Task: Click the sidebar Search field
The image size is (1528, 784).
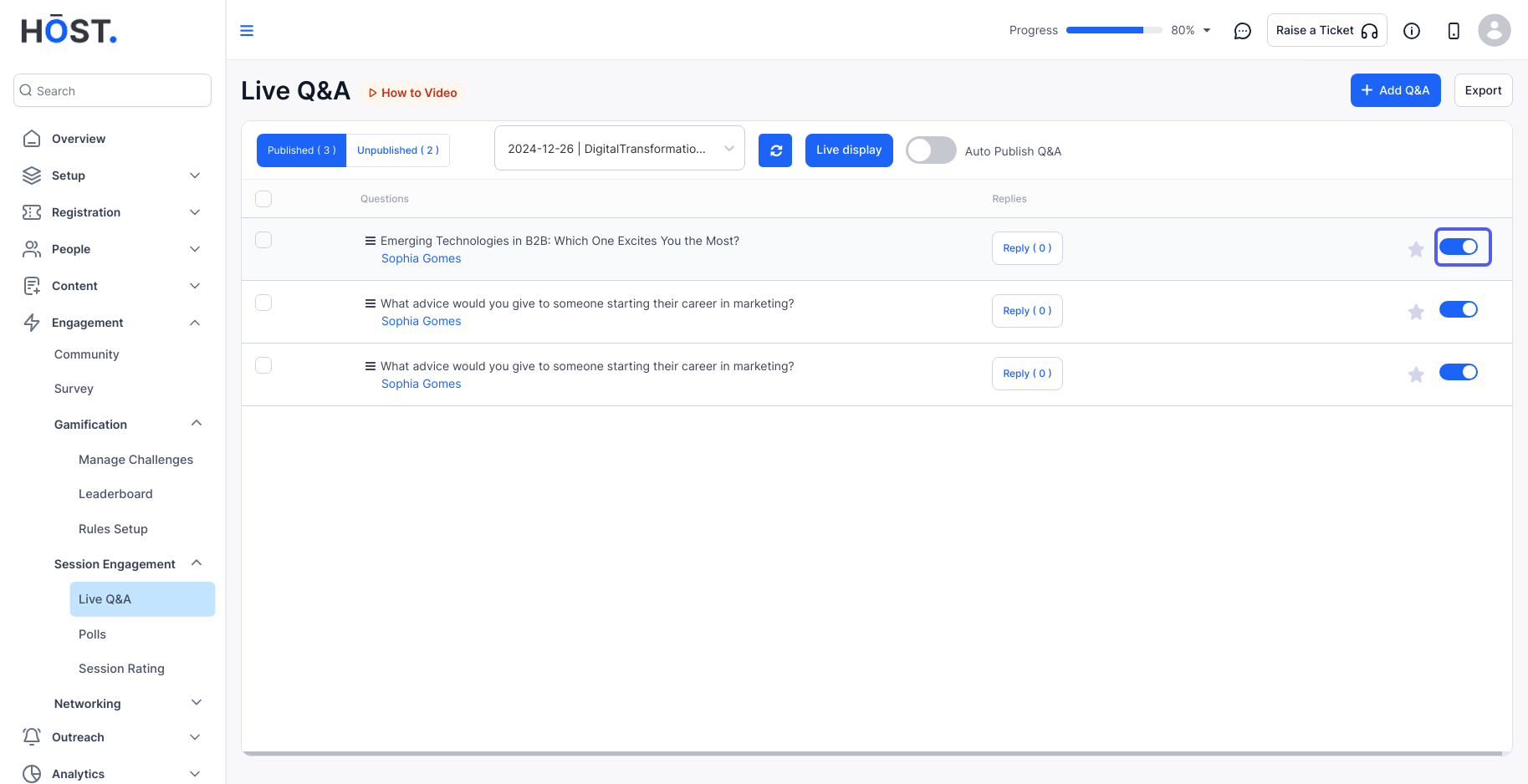Action: 112,90
